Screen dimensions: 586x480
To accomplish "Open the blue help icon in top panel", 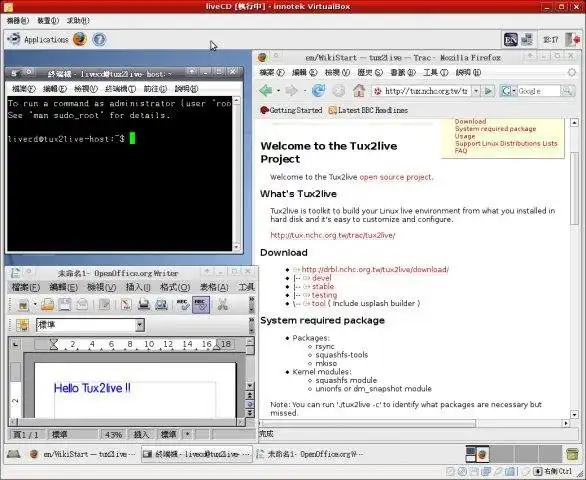I will [x=99, y=39].
